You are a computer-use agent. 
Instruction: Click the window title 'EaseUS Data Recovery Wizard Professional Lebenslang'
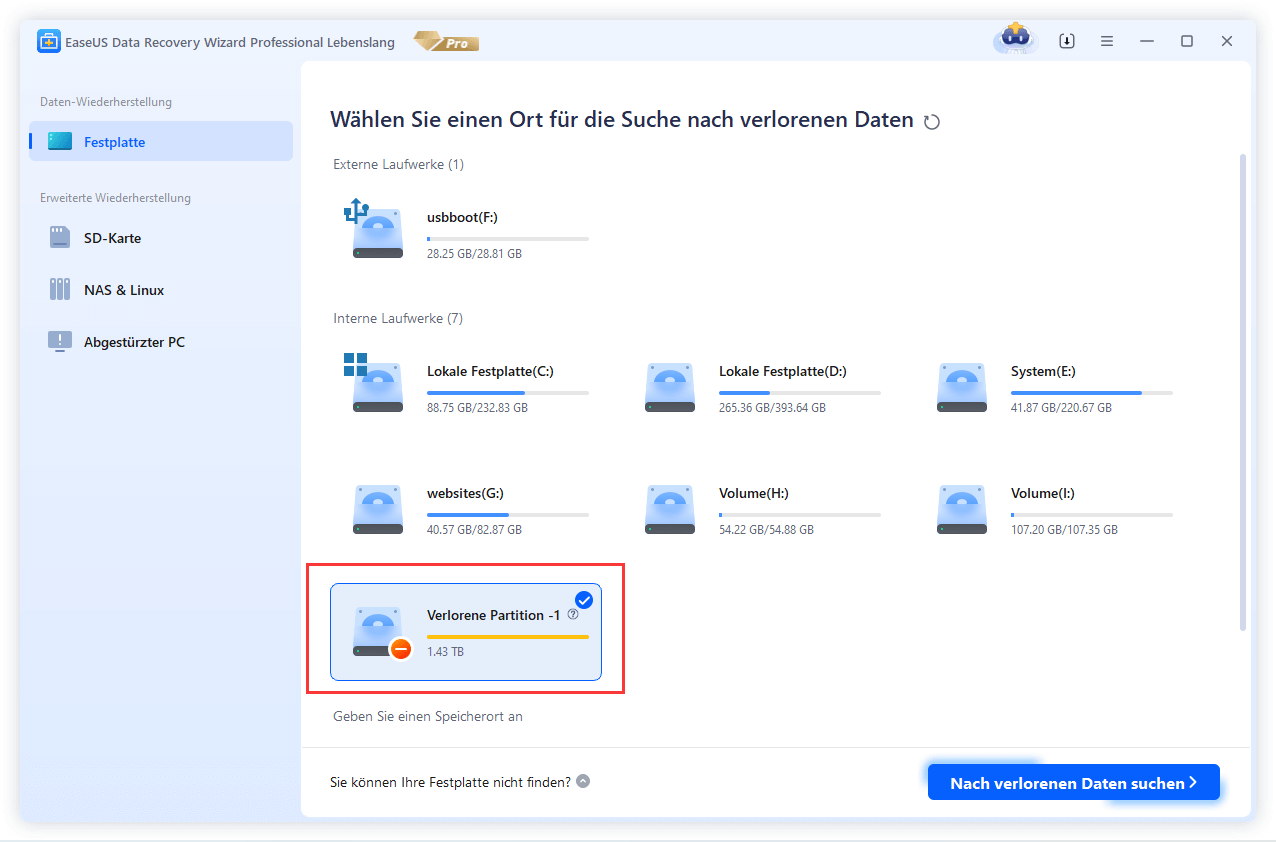[232, 42]
